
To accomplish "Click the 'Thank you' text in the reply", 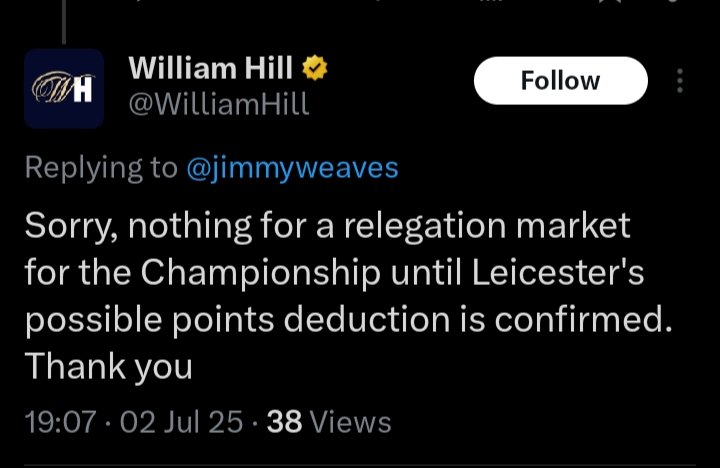I will point(108,367).
